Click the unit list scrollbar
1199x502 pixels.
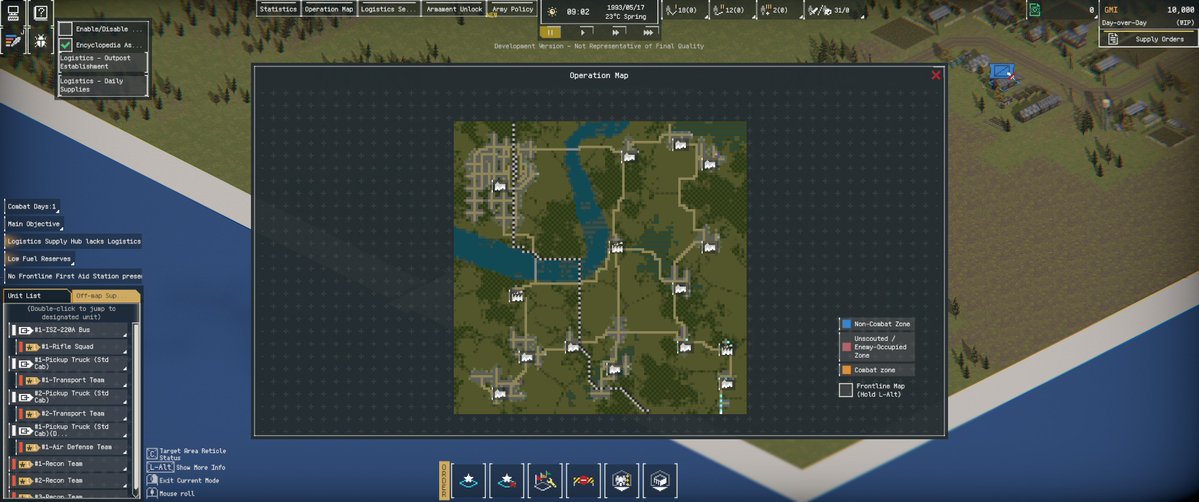[x=136, y=409]
